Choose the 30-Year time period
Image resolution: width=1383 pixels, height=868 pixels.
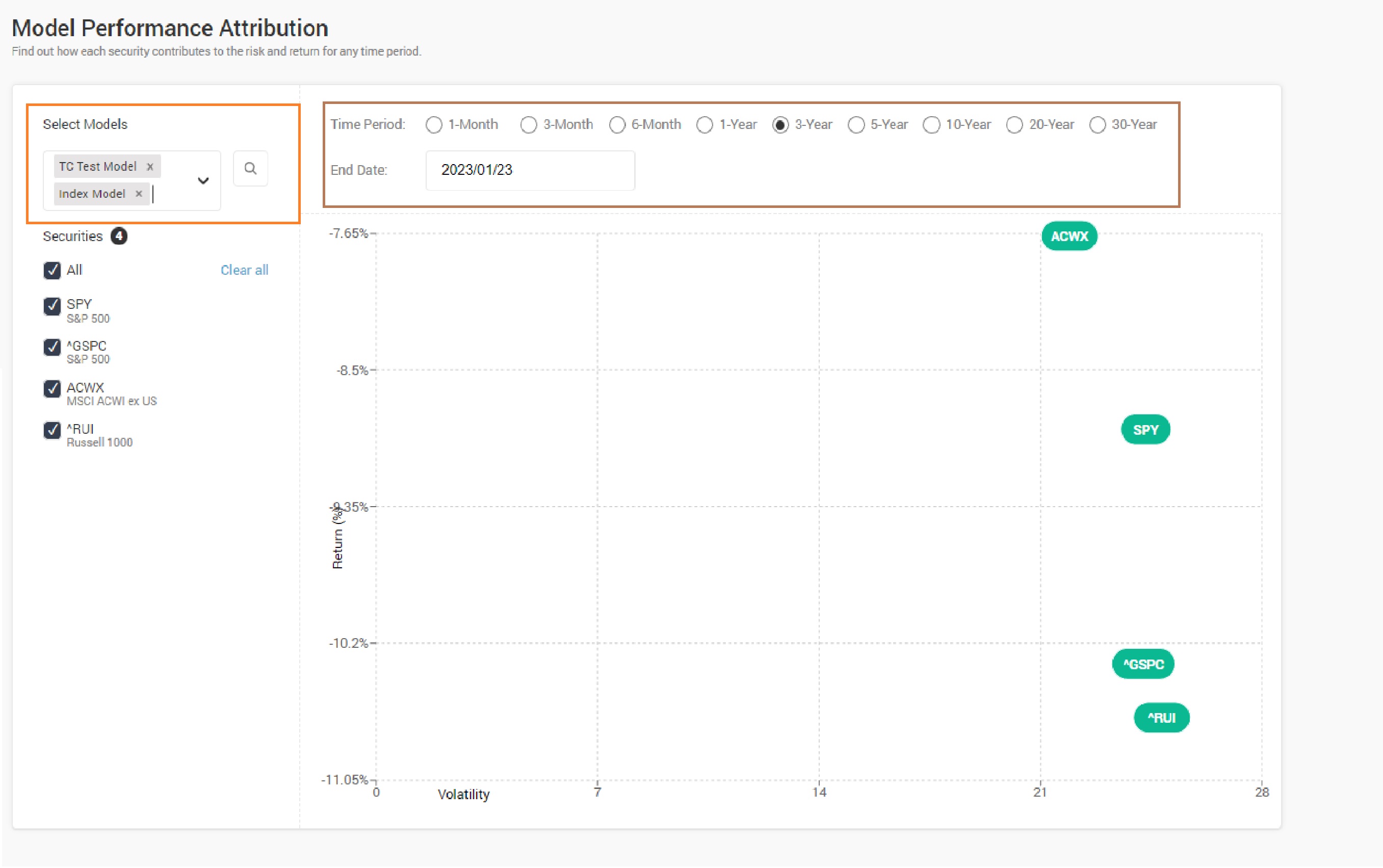(x=1097, y=124)
